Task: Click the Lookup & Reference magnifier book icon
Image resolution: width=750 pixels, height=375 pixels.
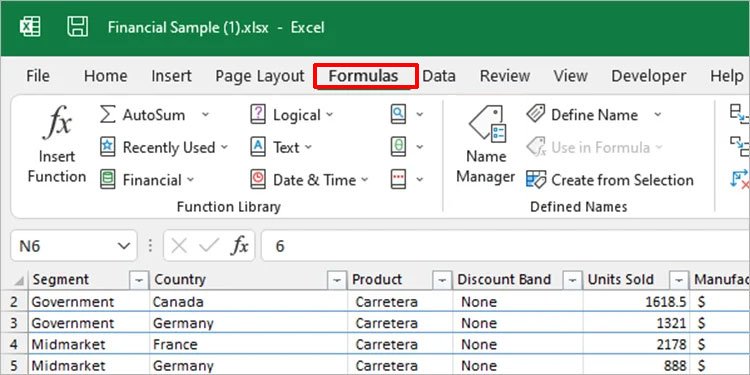Action: tap(398, 115)
